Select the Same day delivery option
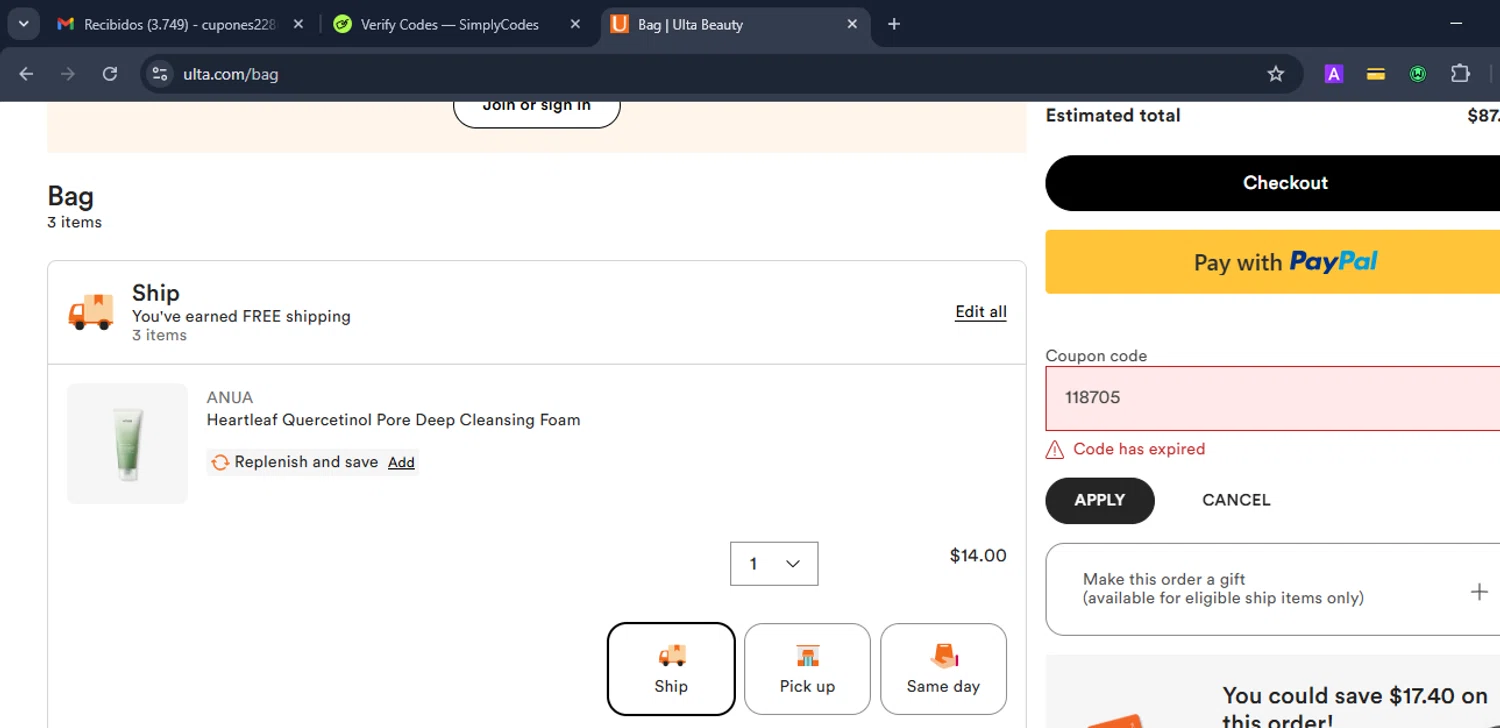The height and width of the screenshot is (728, 1500). point(943,669)
